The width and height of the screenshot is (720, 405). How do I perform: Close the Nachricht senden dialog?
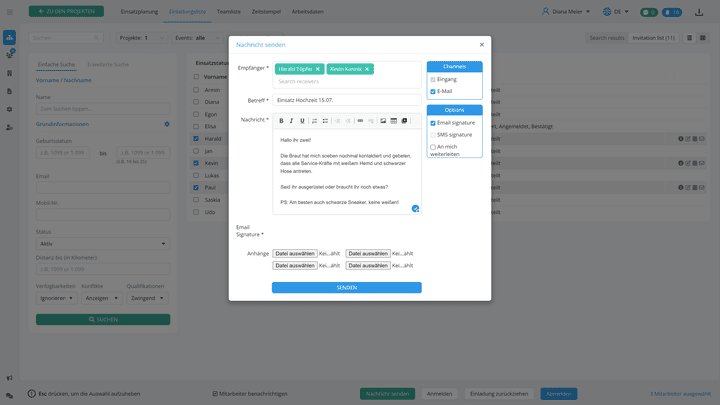[x=481, y=45]
